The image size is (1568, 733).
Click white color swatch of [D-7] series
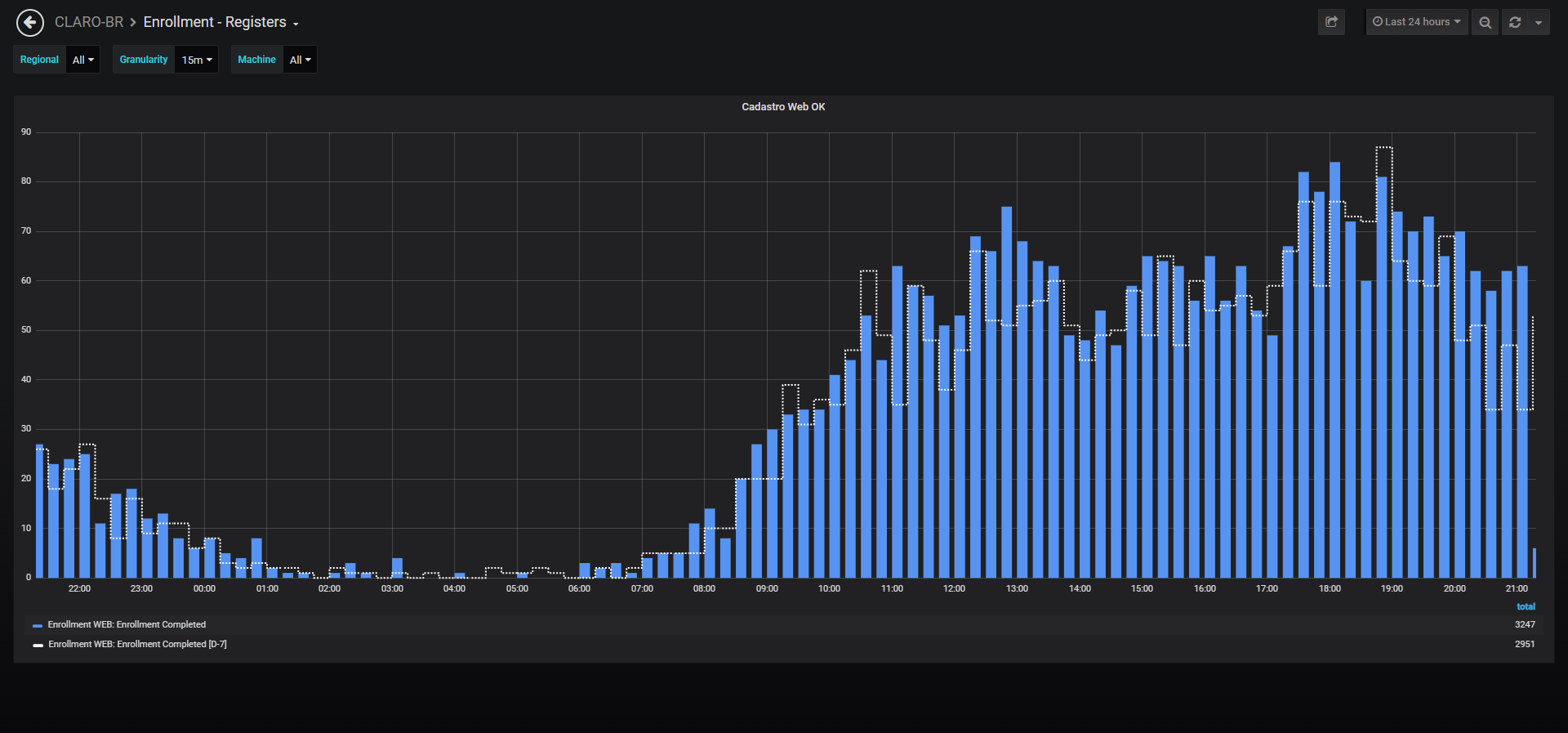38,645
